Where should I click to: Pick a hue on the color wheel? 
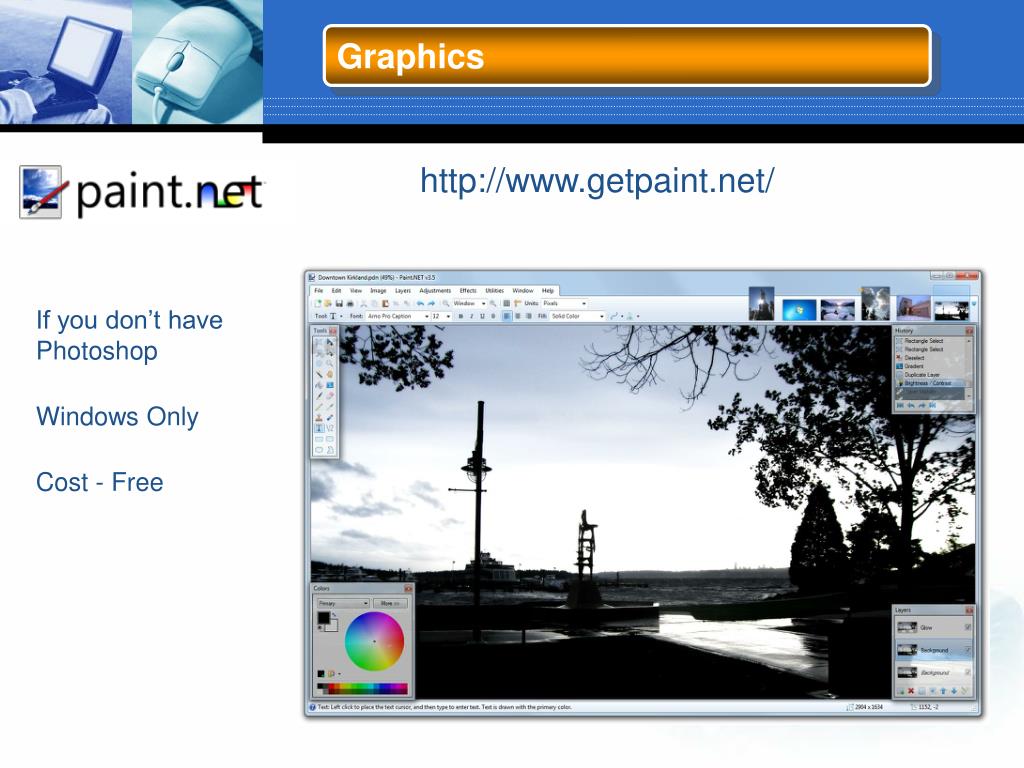pos(374,641)
